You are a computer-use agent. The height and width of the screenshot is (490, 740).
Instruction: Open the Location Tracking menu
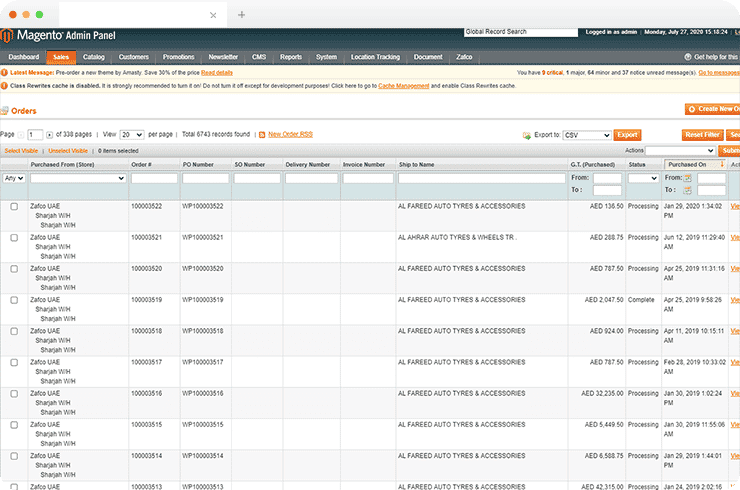(375, 57)
